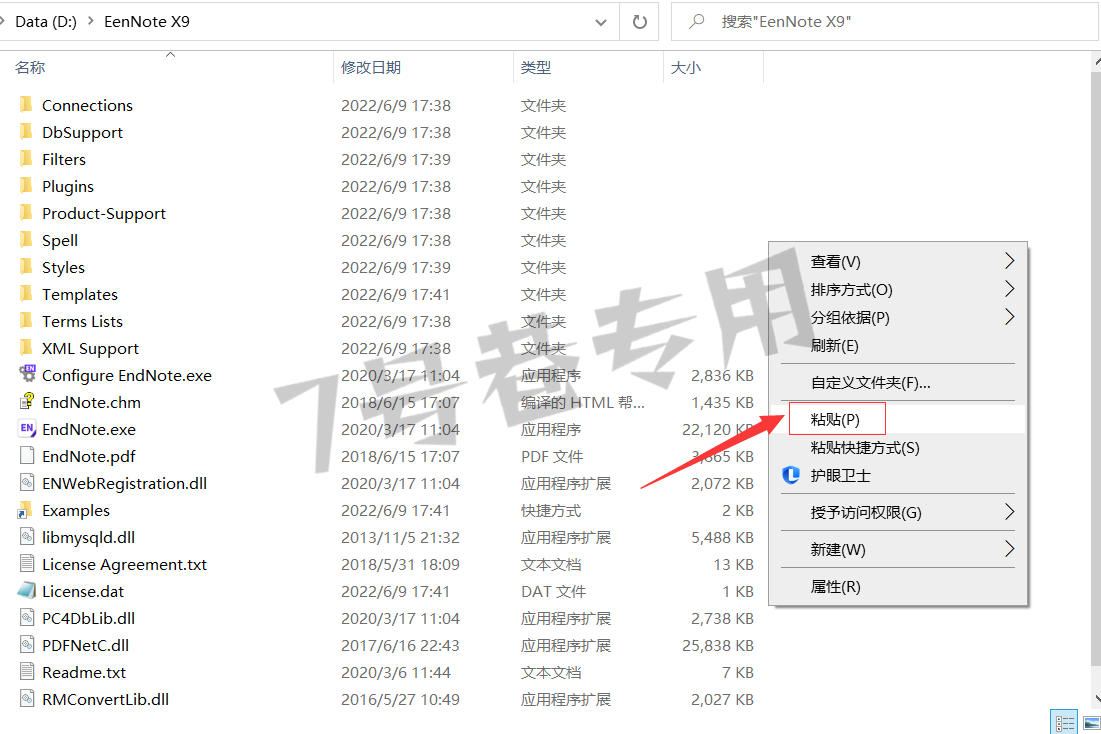The width and height of the screenshot is (1101, 734).
Task: Sort by 名称 column header
Action: tap(29, 67)
